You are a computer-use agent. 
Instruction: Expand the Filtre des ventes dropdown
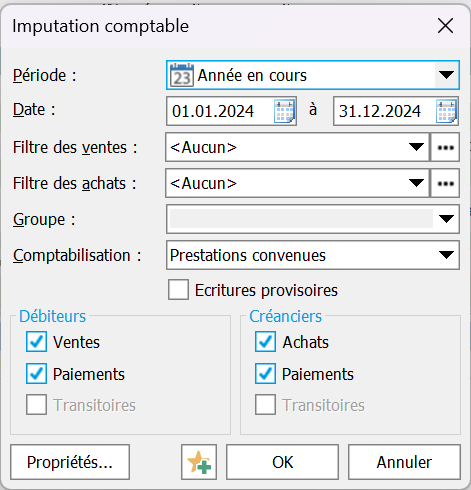coord(416,147)
